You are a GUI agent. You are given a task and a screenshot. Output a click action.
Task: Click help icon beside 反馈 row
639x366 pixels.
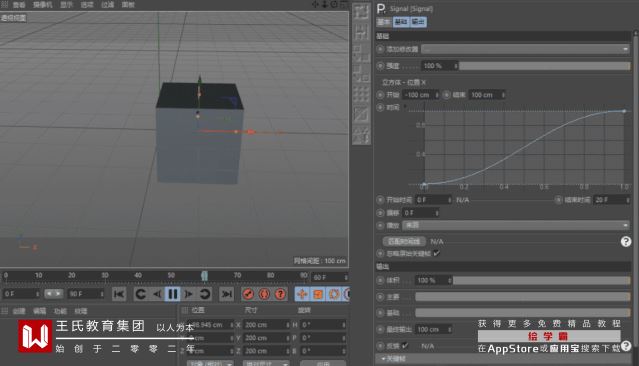click(626, 346)
